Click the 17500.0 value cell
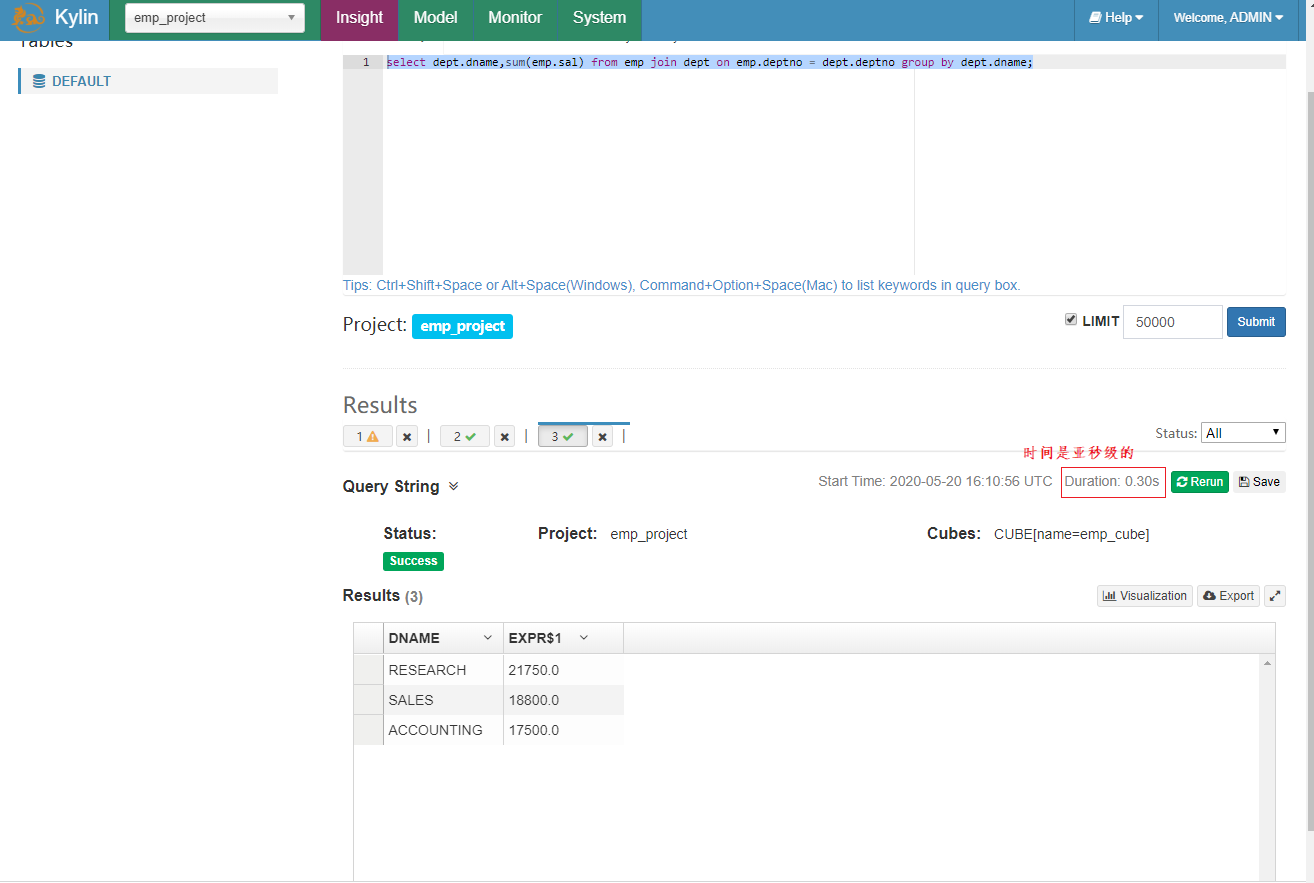1314x883 pixels. click(563, 730)
